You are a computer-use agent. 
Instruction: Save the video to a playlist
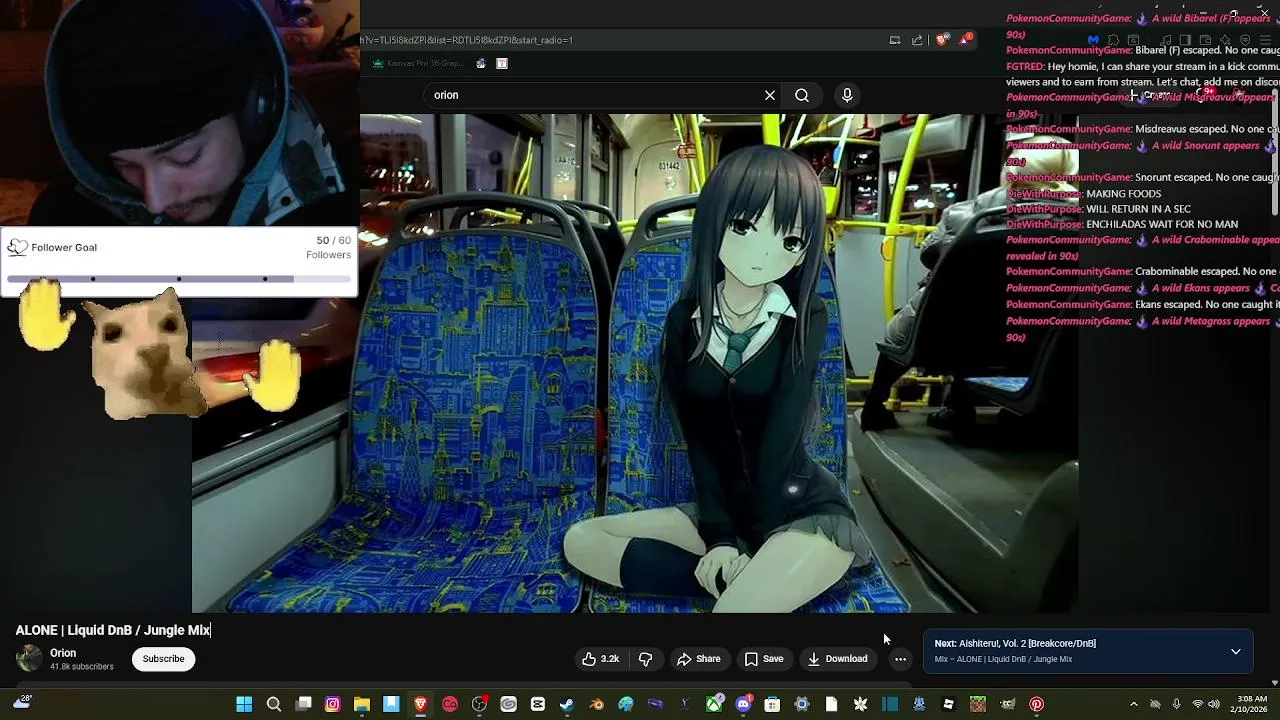pos(764,659)
